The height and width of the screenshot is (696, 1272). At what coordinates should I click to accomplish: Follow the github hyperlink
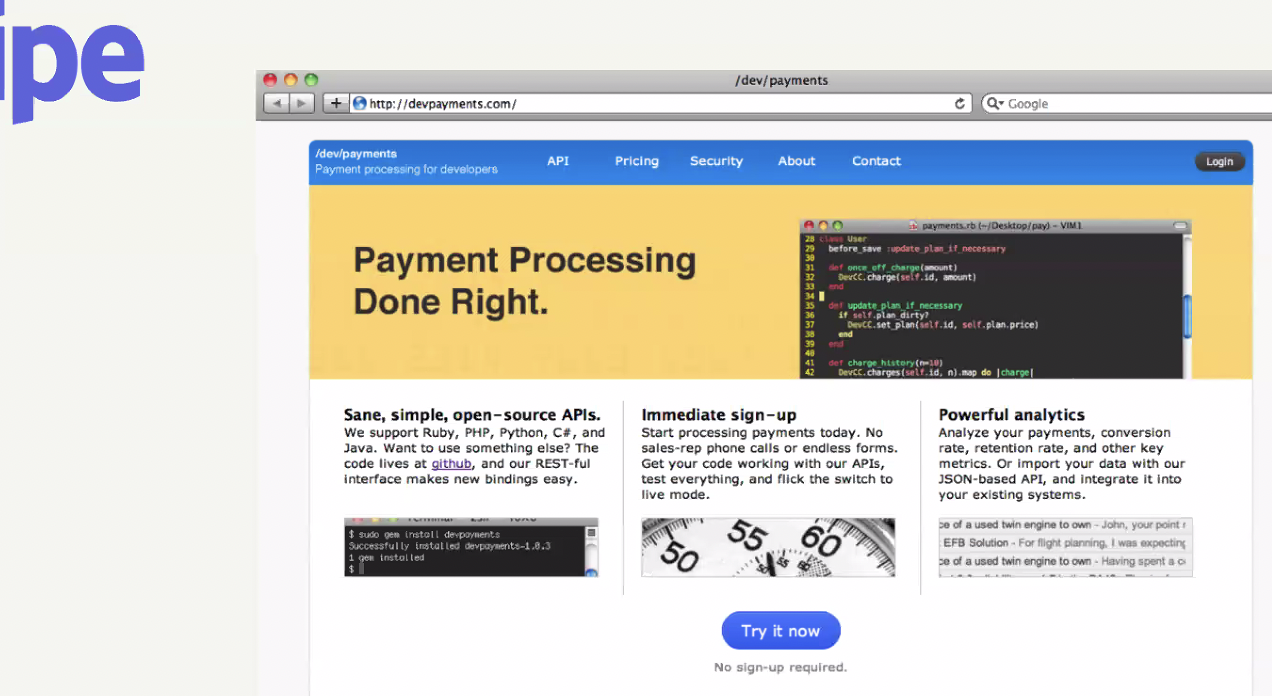[x=451, y=464]
